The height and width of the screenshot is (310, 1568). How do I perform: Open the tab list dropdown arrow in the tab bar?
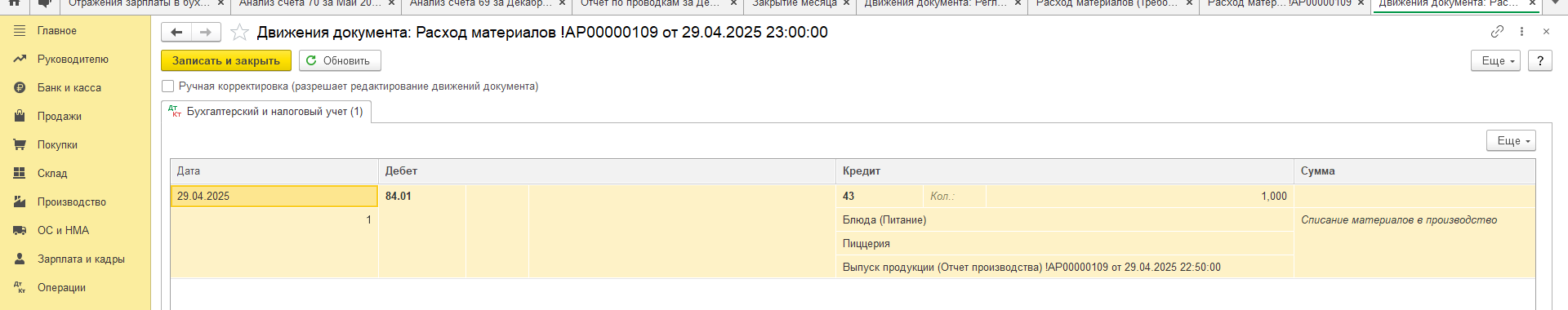pos(1556,3)
